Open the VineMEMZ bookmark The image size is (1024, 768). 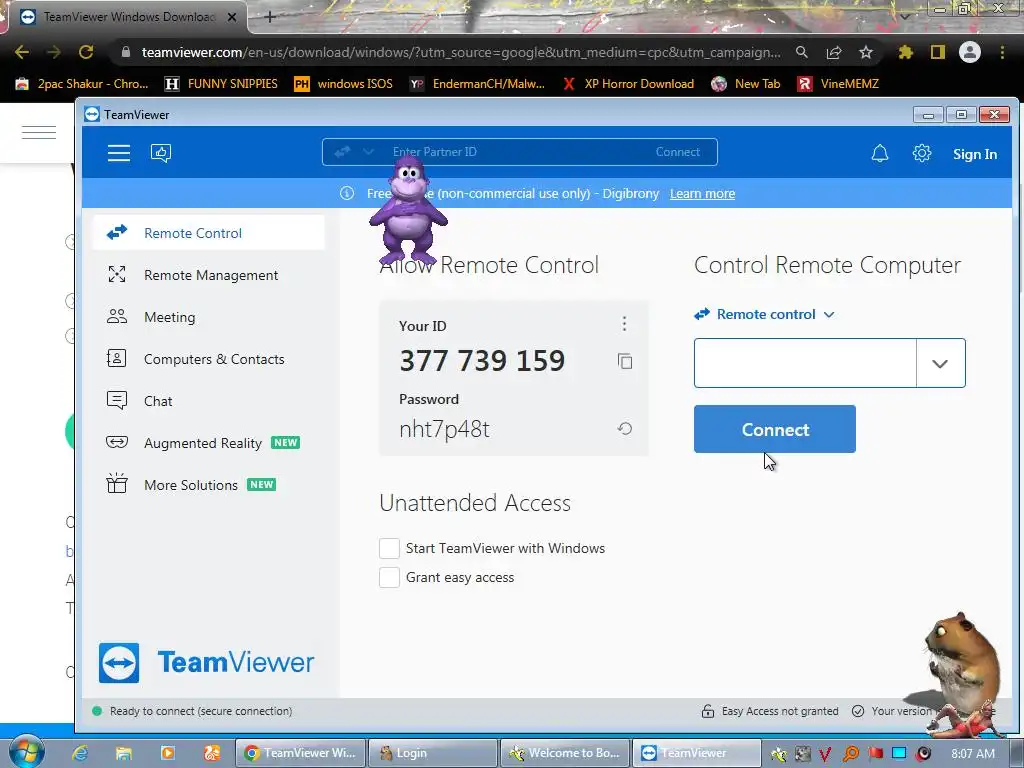[x=838, y=84]
